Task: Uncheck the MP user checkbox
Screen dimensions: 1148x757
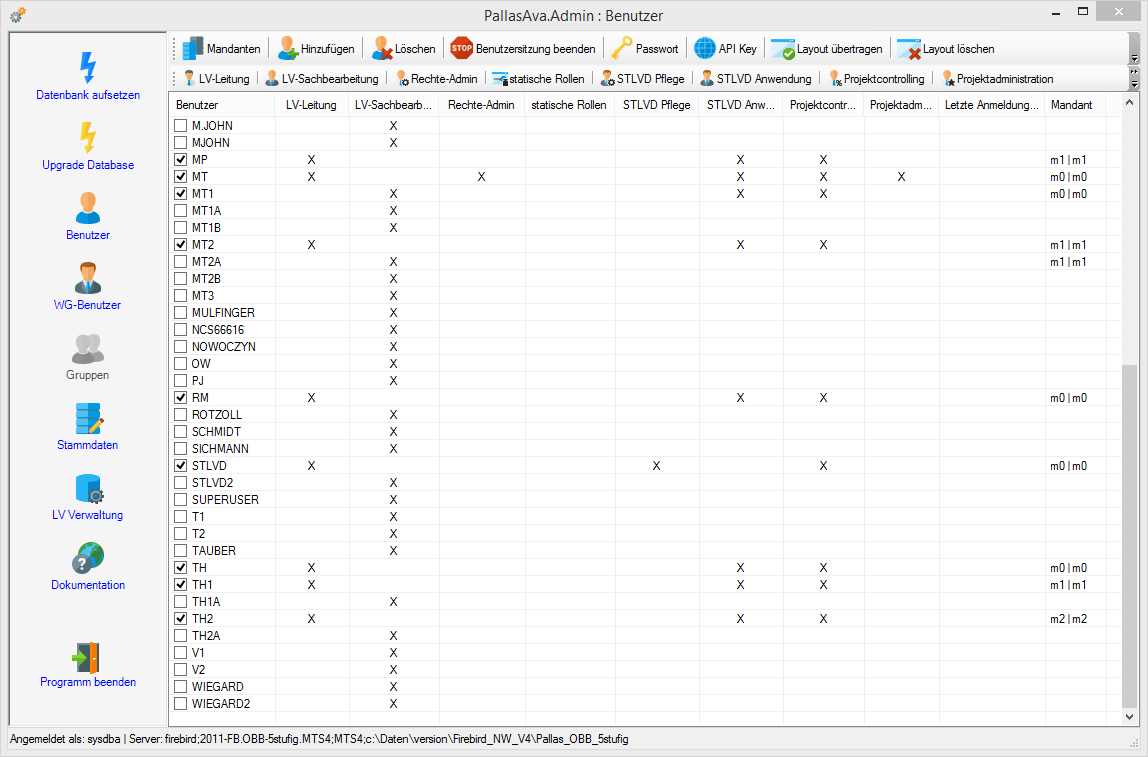Action: [181, 160]
